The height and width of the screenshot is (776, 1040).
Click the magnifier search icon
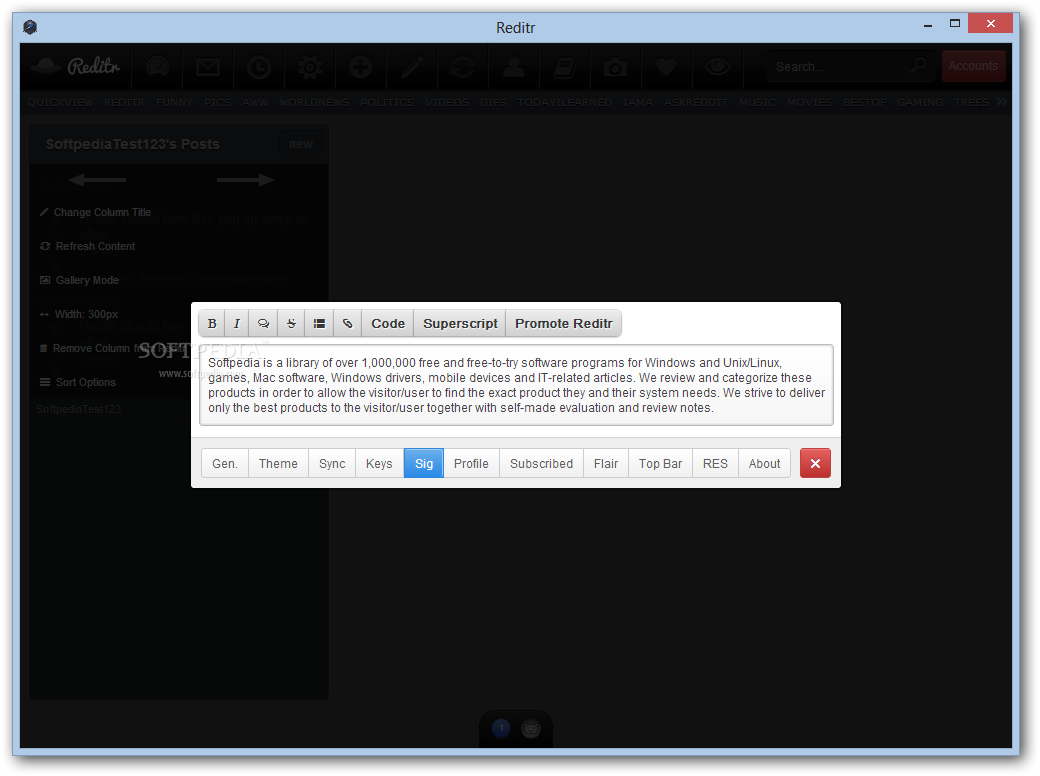pos(918,65)
